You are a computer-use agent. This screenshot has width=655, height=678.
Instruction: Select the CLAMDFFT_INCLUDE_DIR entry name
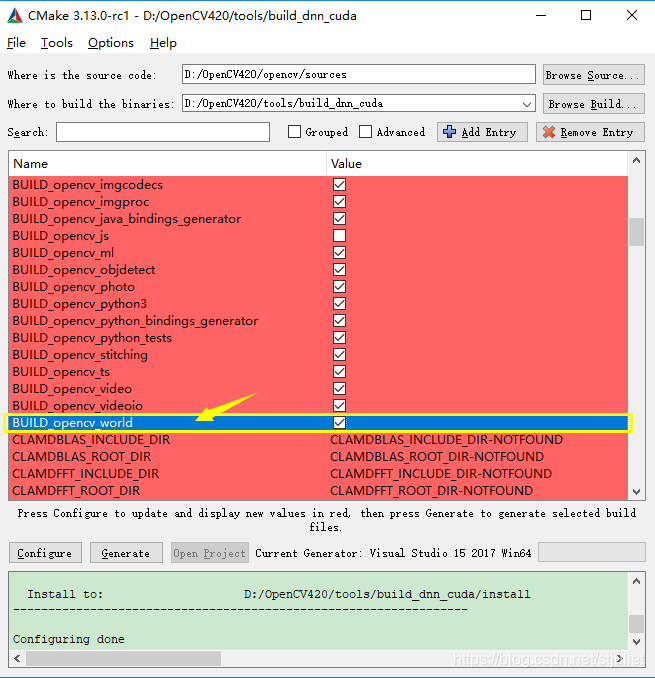(86, 473)
